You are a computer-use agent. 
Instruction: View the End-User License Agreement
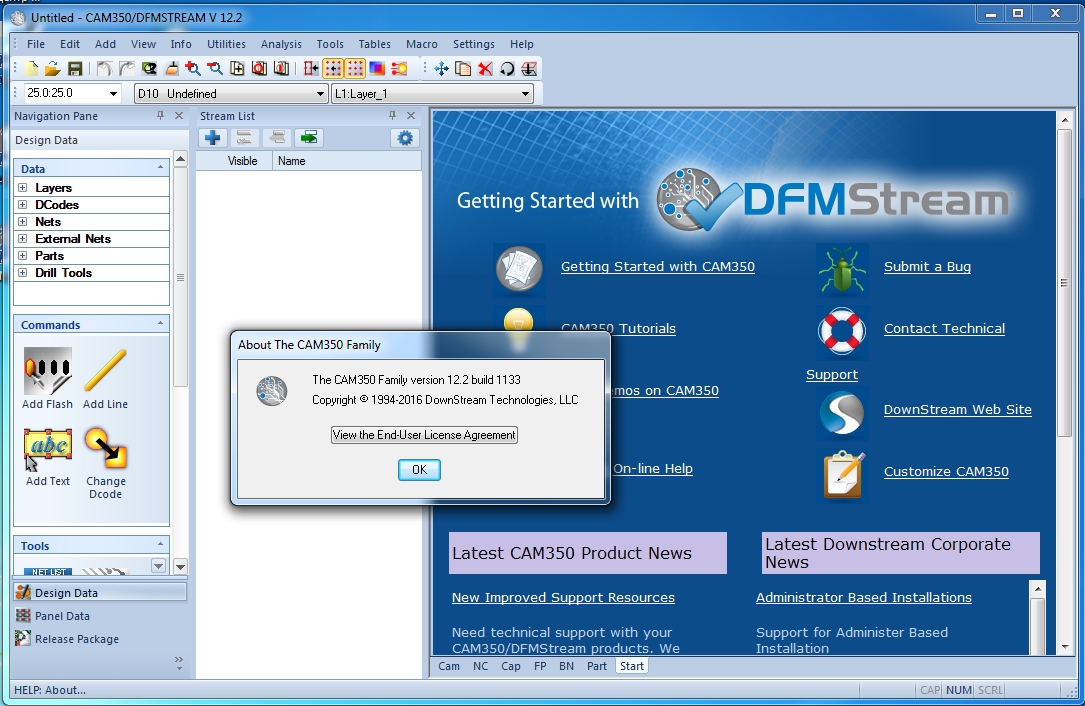pos(424,435)
